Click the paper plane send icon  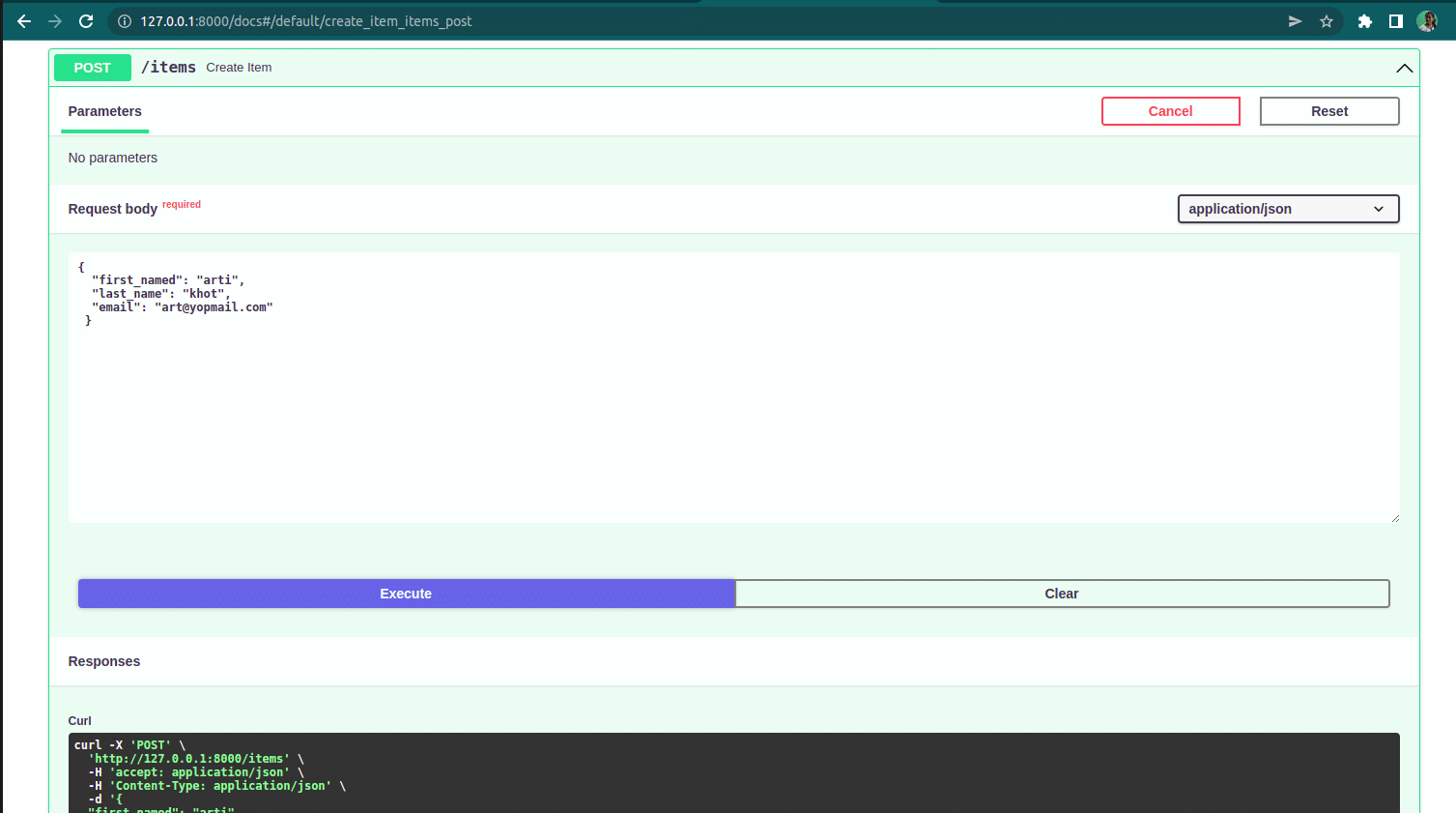[x=1295, y=20]
